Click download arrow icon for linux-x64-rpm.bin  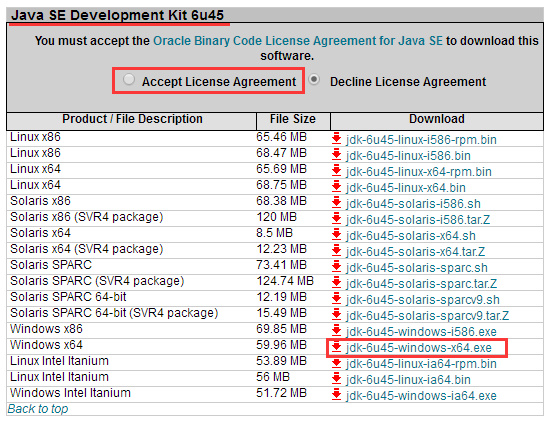pos(336,170)
